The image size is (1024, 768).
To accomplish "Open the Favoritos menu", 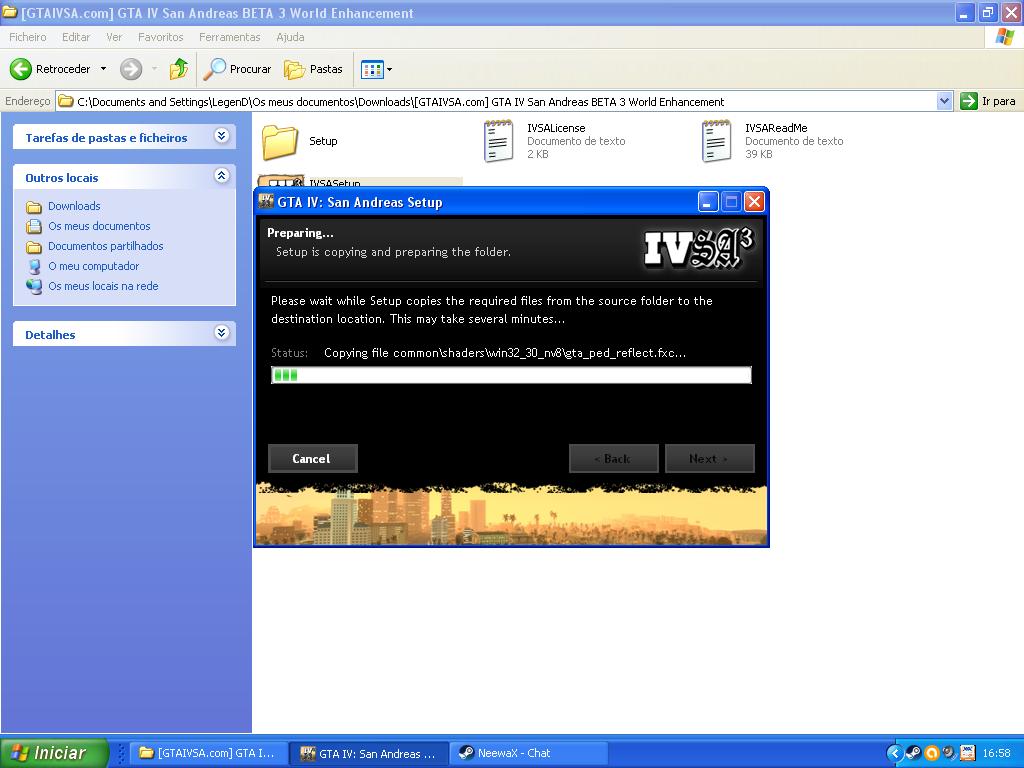I will click(161, 37).
